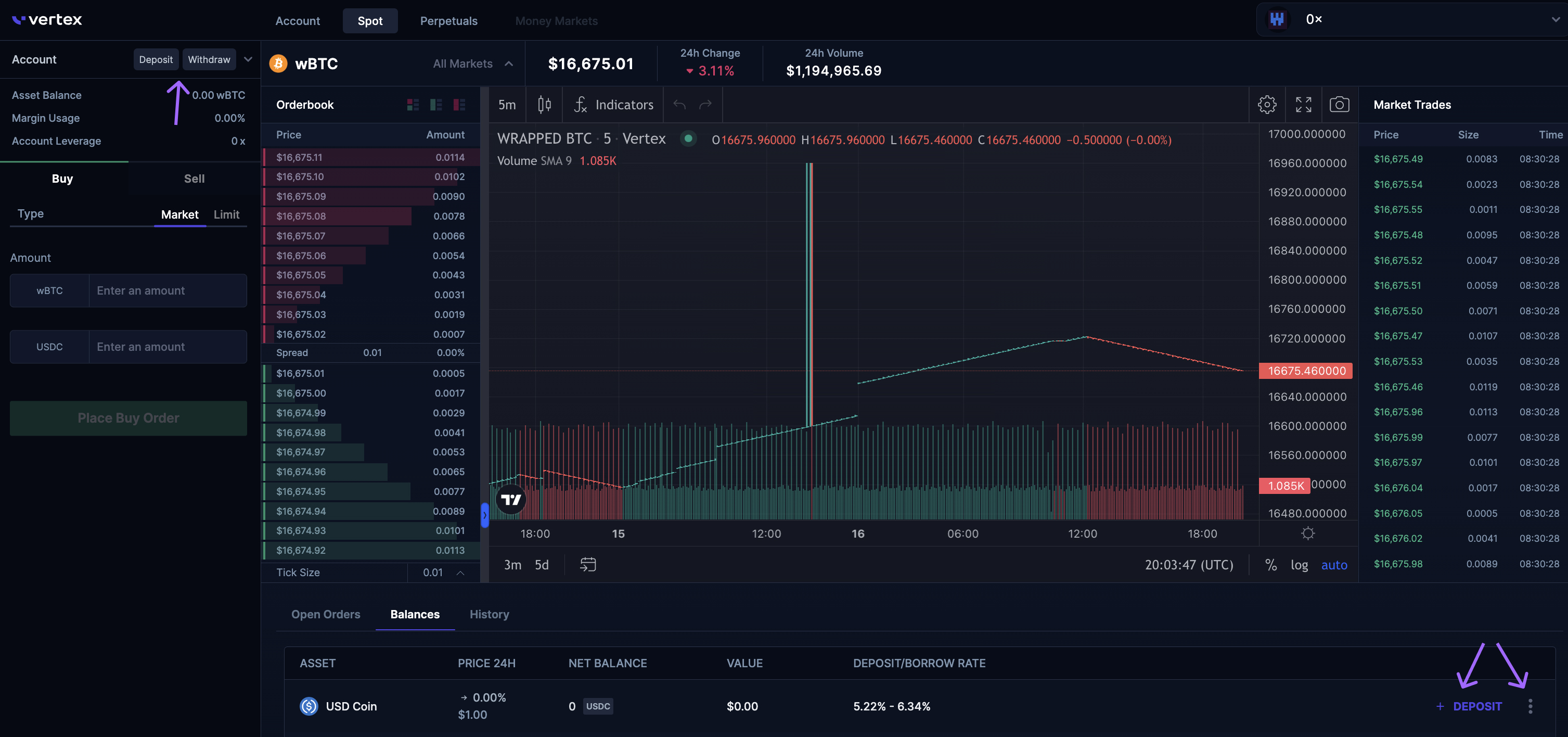Screen dimensions: 1568x737
Task: Open the chart timezone menu
Action: pyautogui.click(x=1189, y=565)
